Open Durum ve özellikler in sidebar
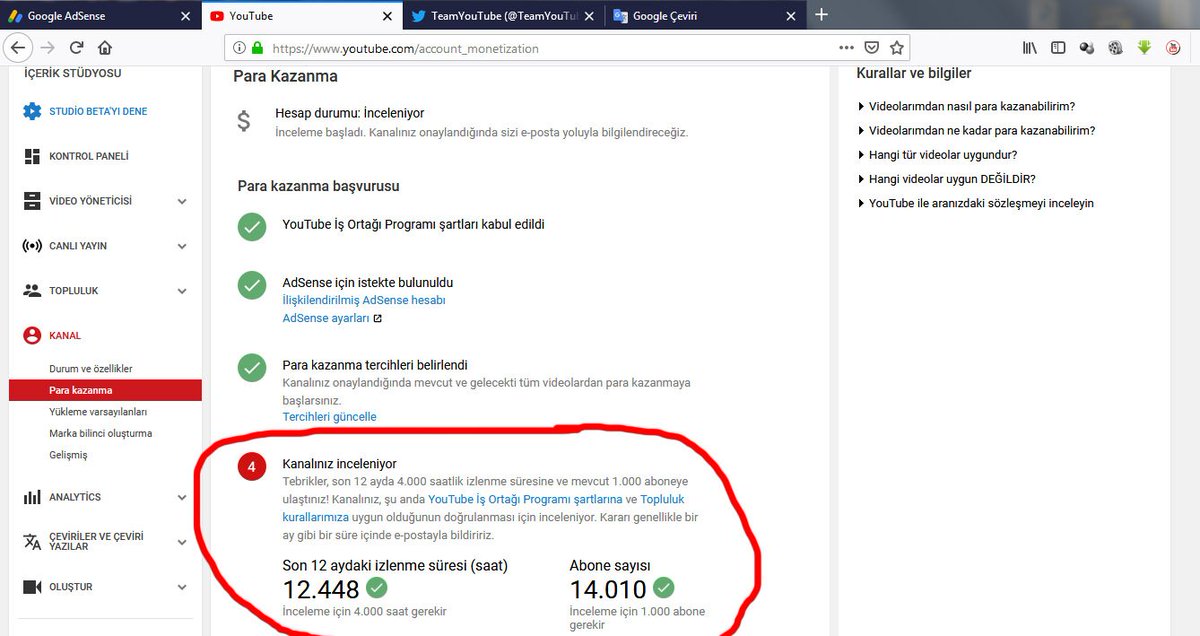The height and width of the screenshot is (636, 1200). (x=91, y=369)
